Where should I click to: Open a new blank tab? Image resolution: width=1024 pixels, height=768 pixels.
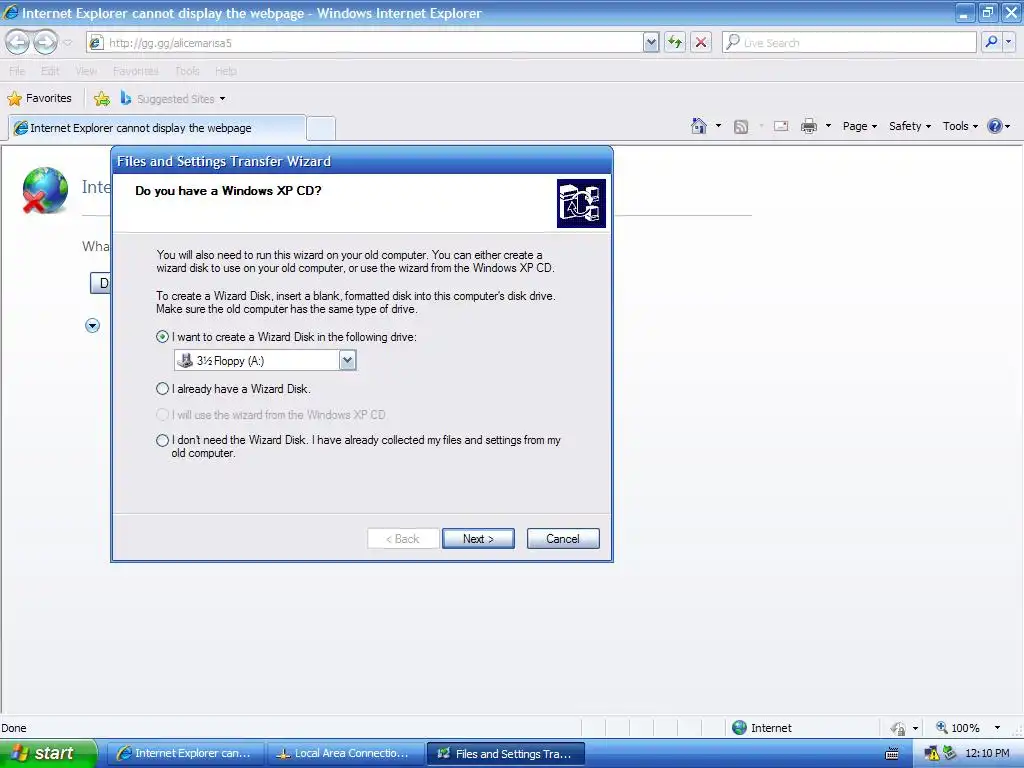point(321,128)
